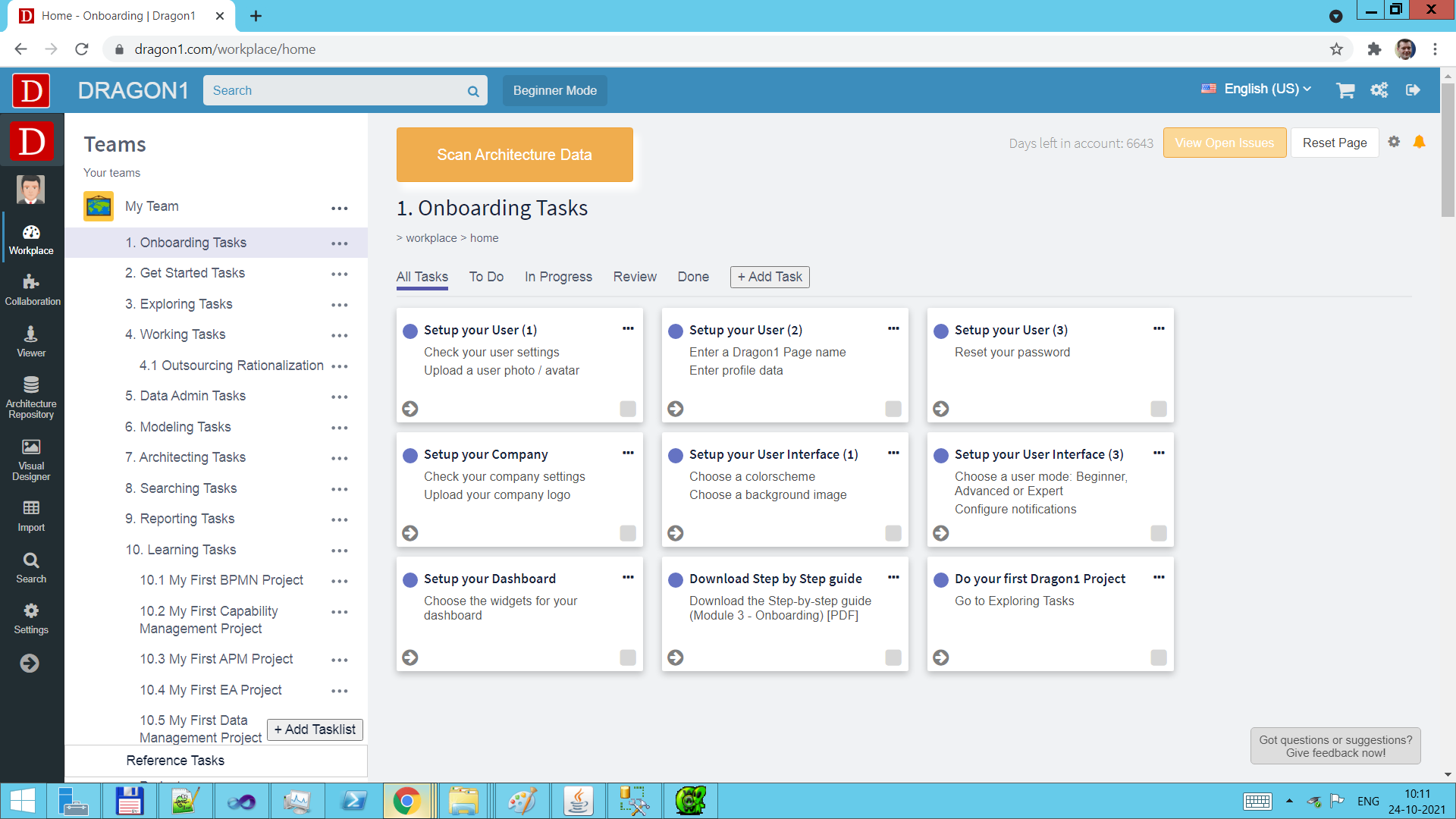Open the Visual Designer icon
This screenshot has height=819, width=1456.
[31, 460]
